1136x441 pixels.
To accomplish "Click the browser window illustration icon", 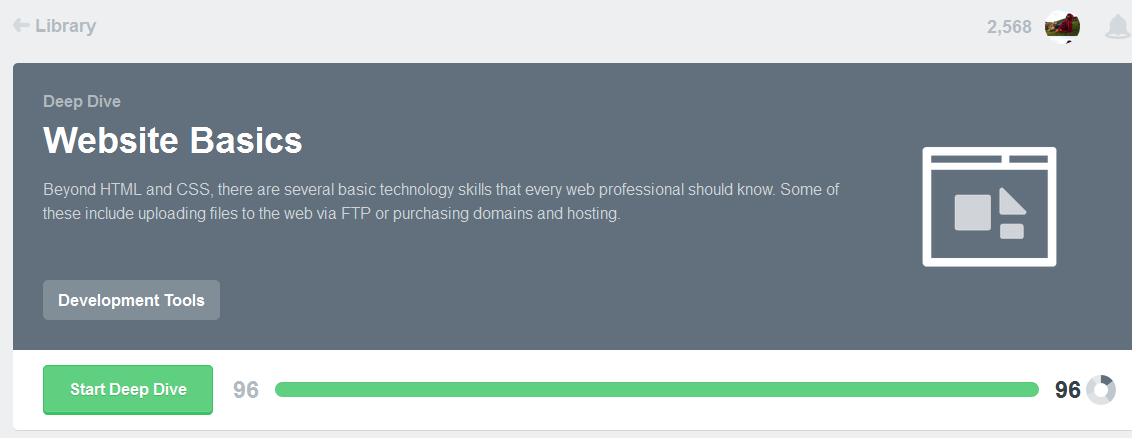I will click(x=989, y=206).
